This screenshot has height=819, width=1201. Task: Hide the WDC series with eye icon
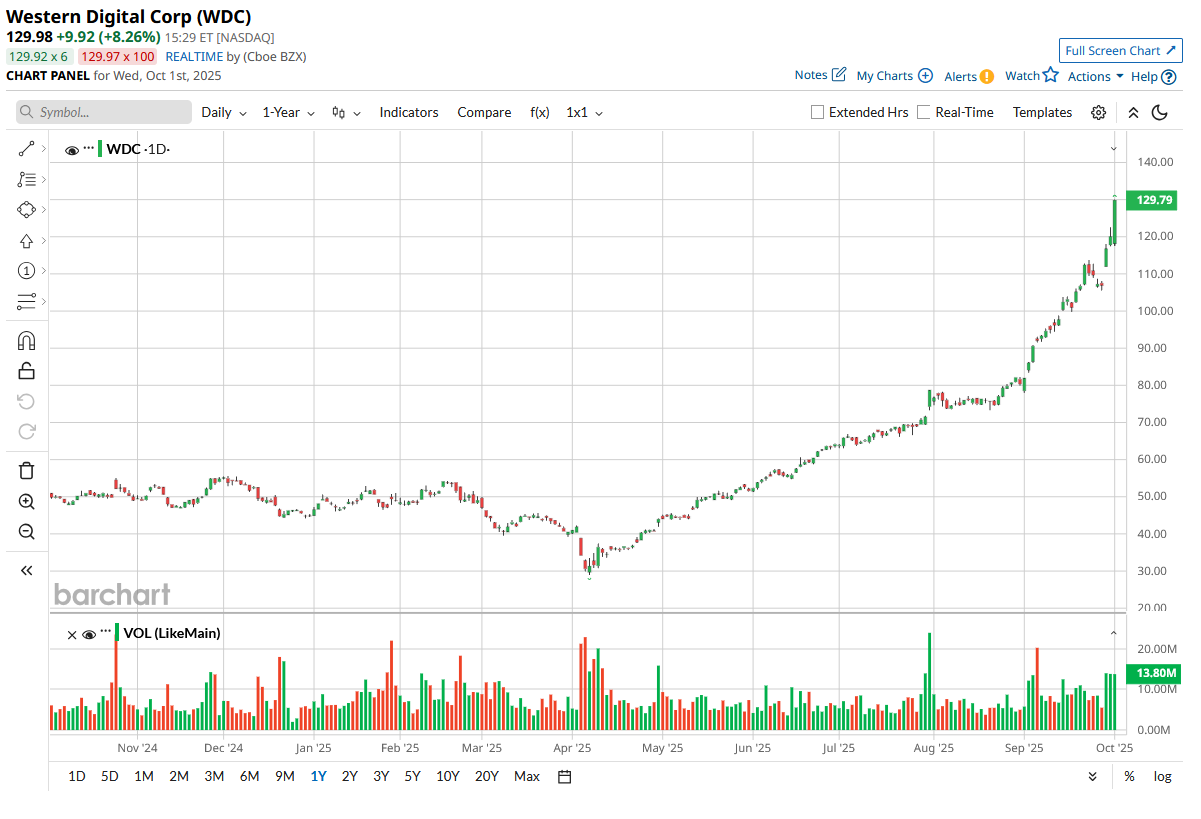click(x=71, y=150)
